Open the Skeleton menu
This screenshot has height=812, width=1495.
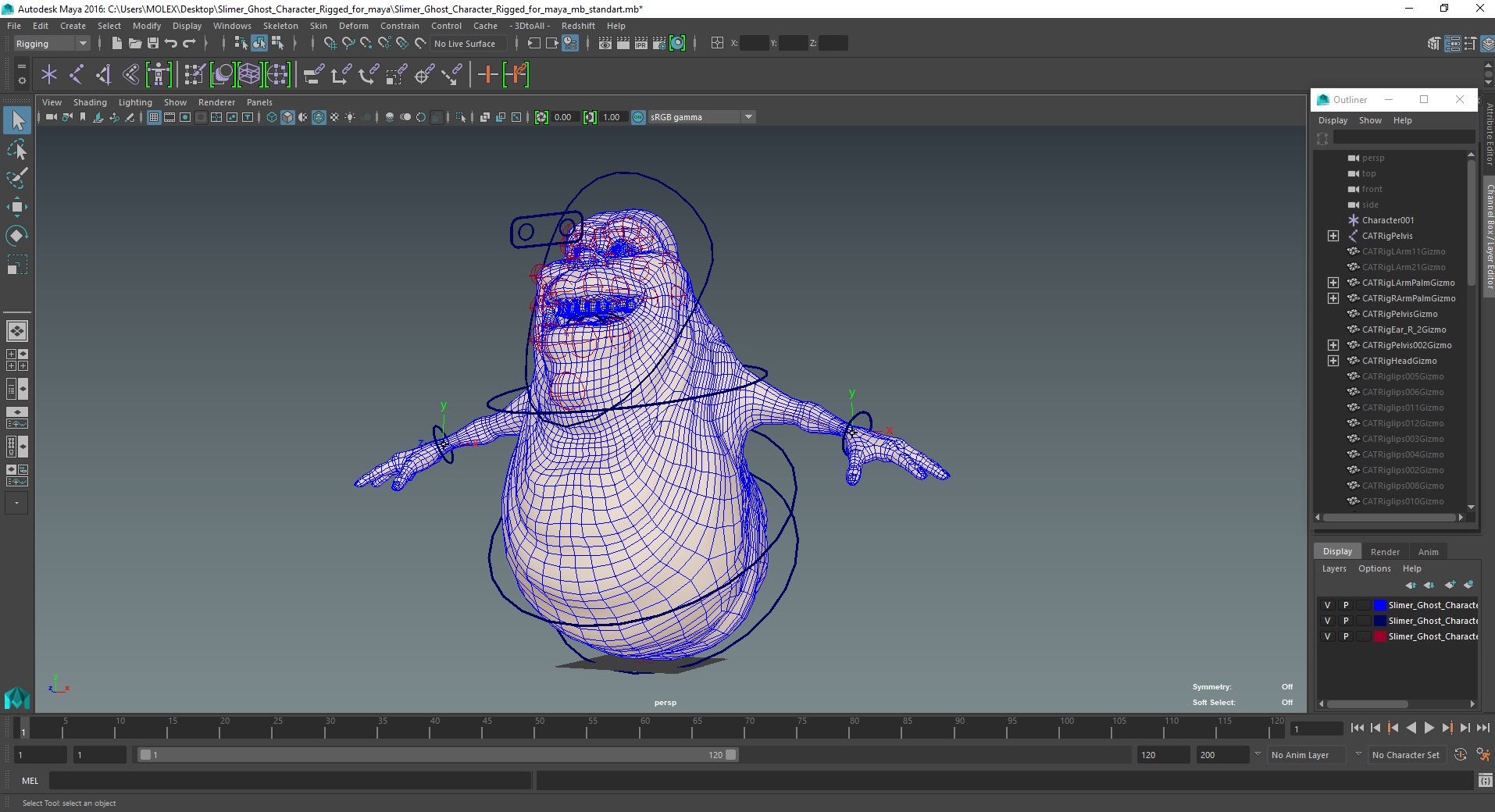(280, 26)
